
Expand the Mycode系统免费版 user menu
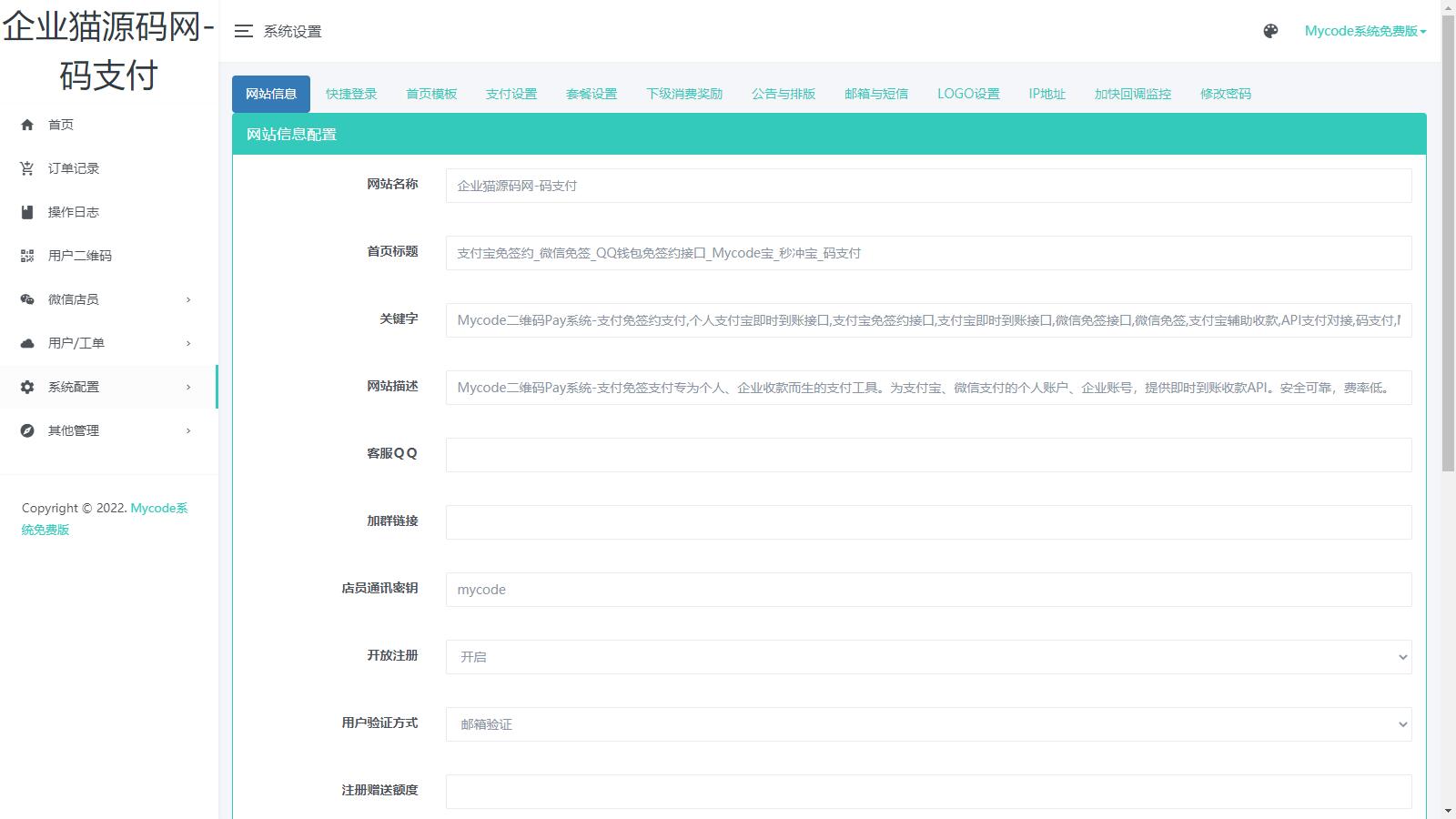pos(1364,31)
